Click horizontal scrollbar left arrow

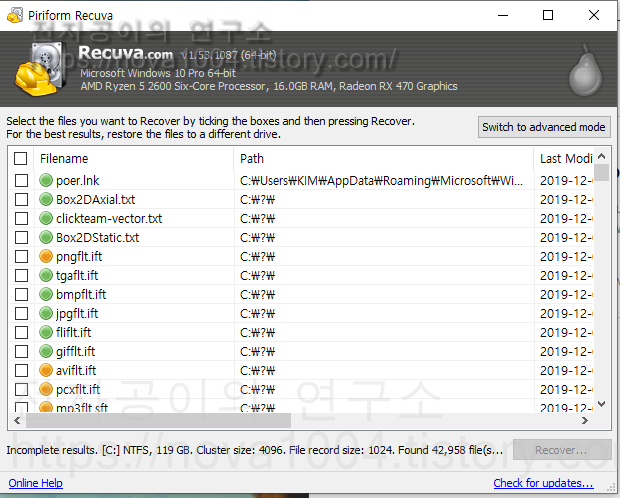(x=17, y=420)
